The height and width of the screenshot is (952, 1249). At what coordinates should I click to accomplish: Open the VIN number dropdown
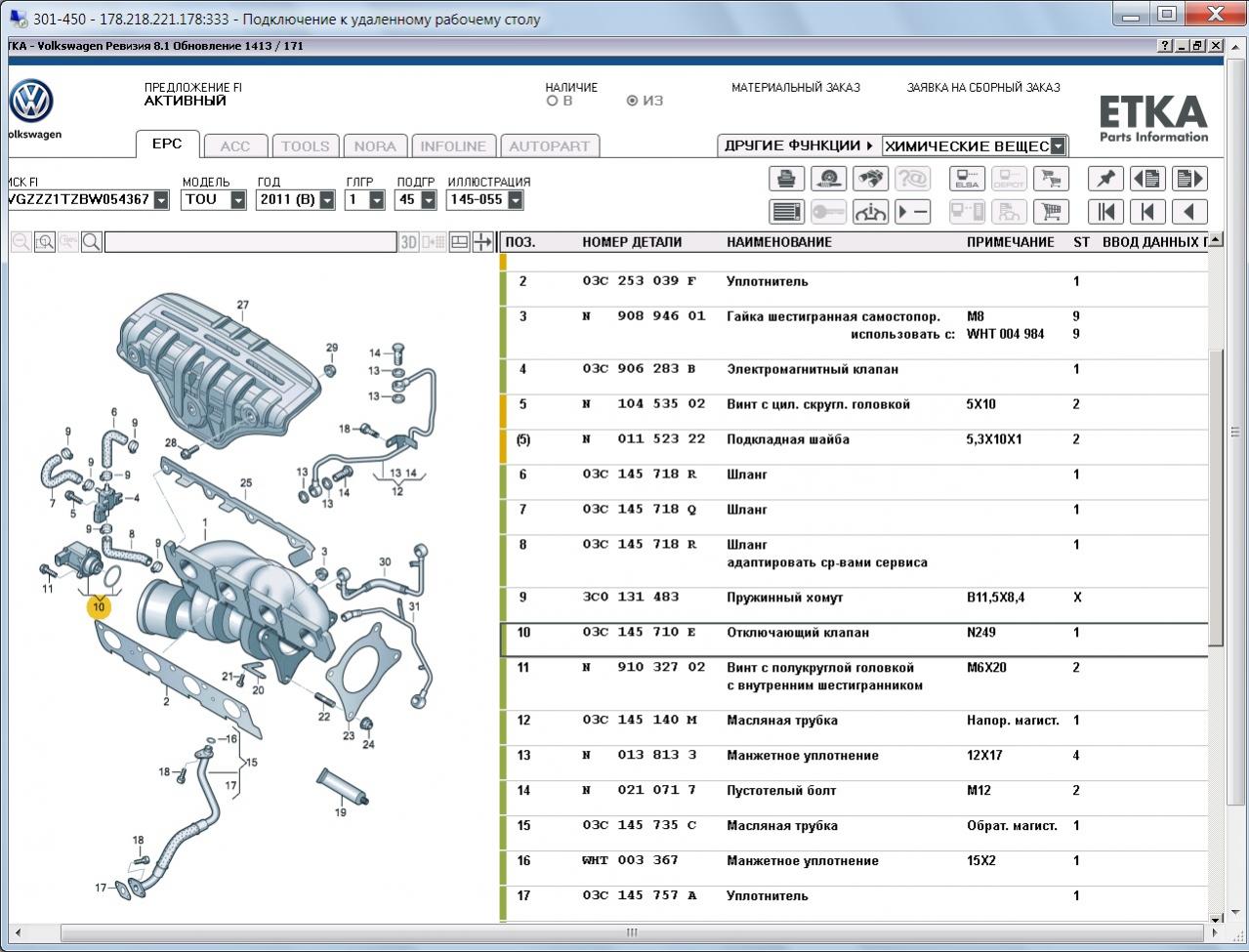point(161,199)
